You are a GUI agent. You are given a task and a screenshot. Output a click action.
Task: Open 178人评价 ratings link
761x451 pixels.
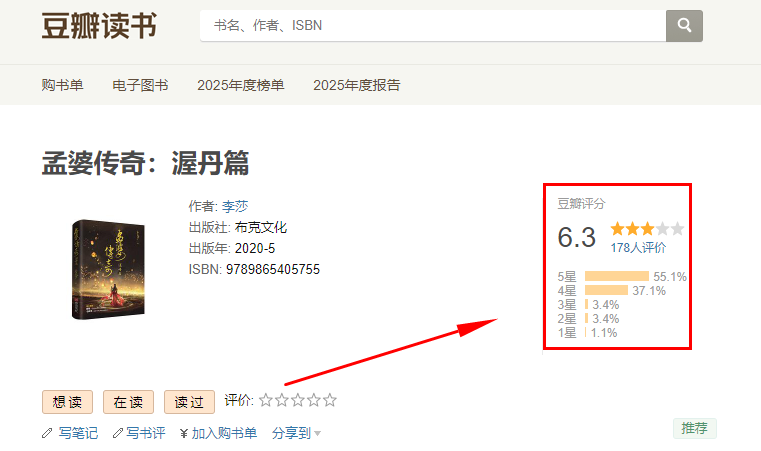(x=638, y=248)
